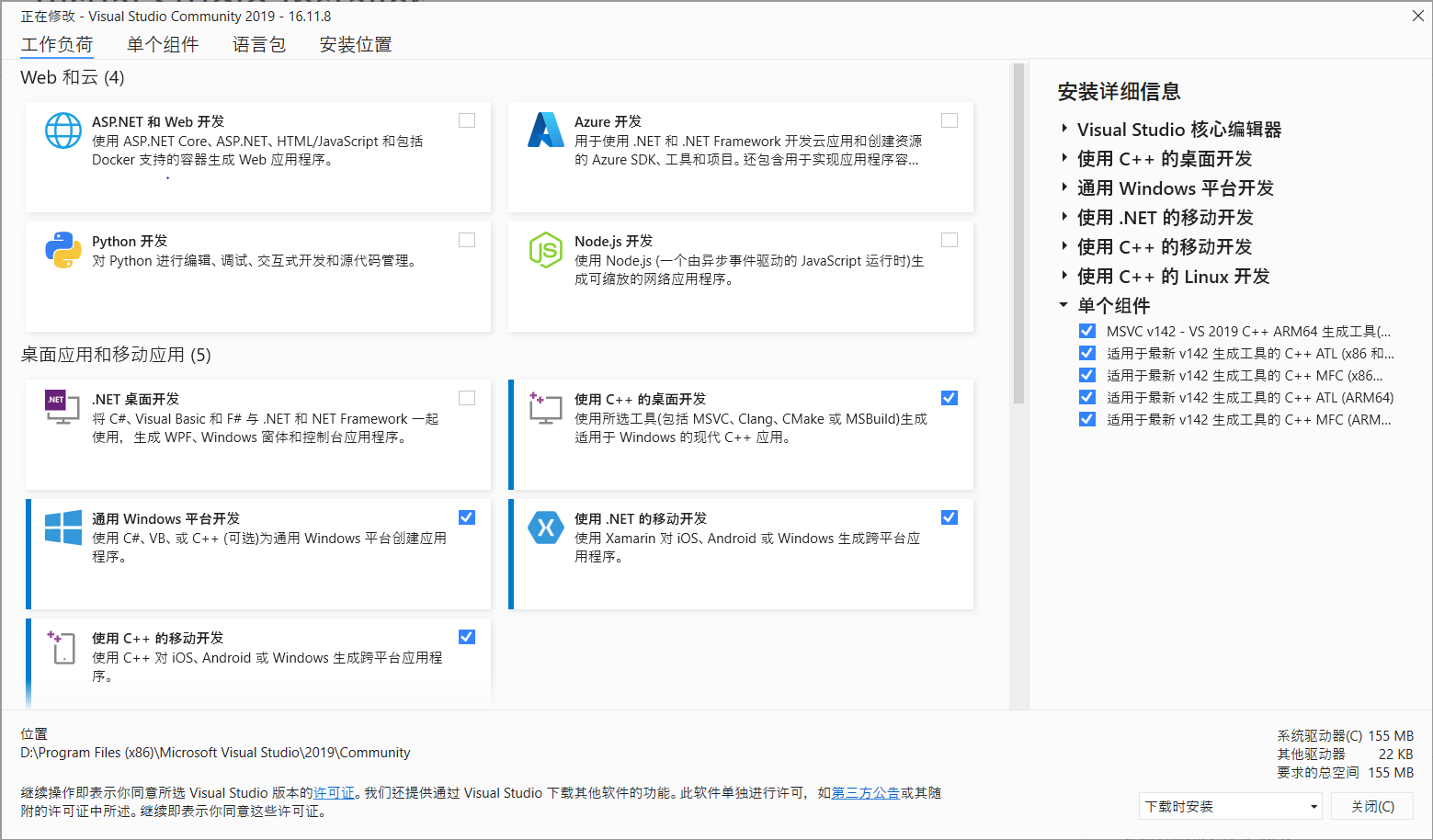The height and width of the screenshot is (840, 1433).
Task: Click the ASP.NET and Web globe icon
Action: pyautogui.click(x=63, y=131)
